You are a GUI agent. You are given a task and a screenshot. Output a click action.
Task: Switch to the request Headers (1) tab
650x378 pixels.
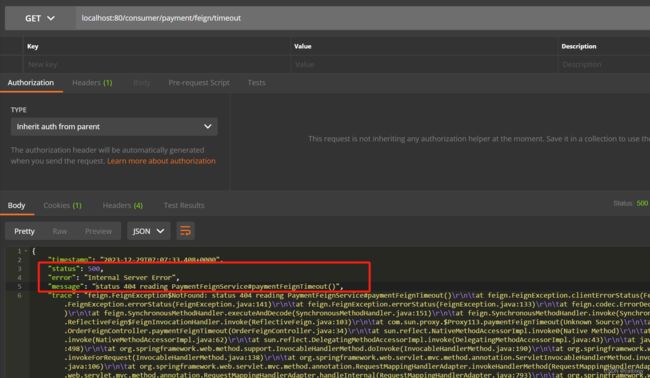(x=92, y=82)
